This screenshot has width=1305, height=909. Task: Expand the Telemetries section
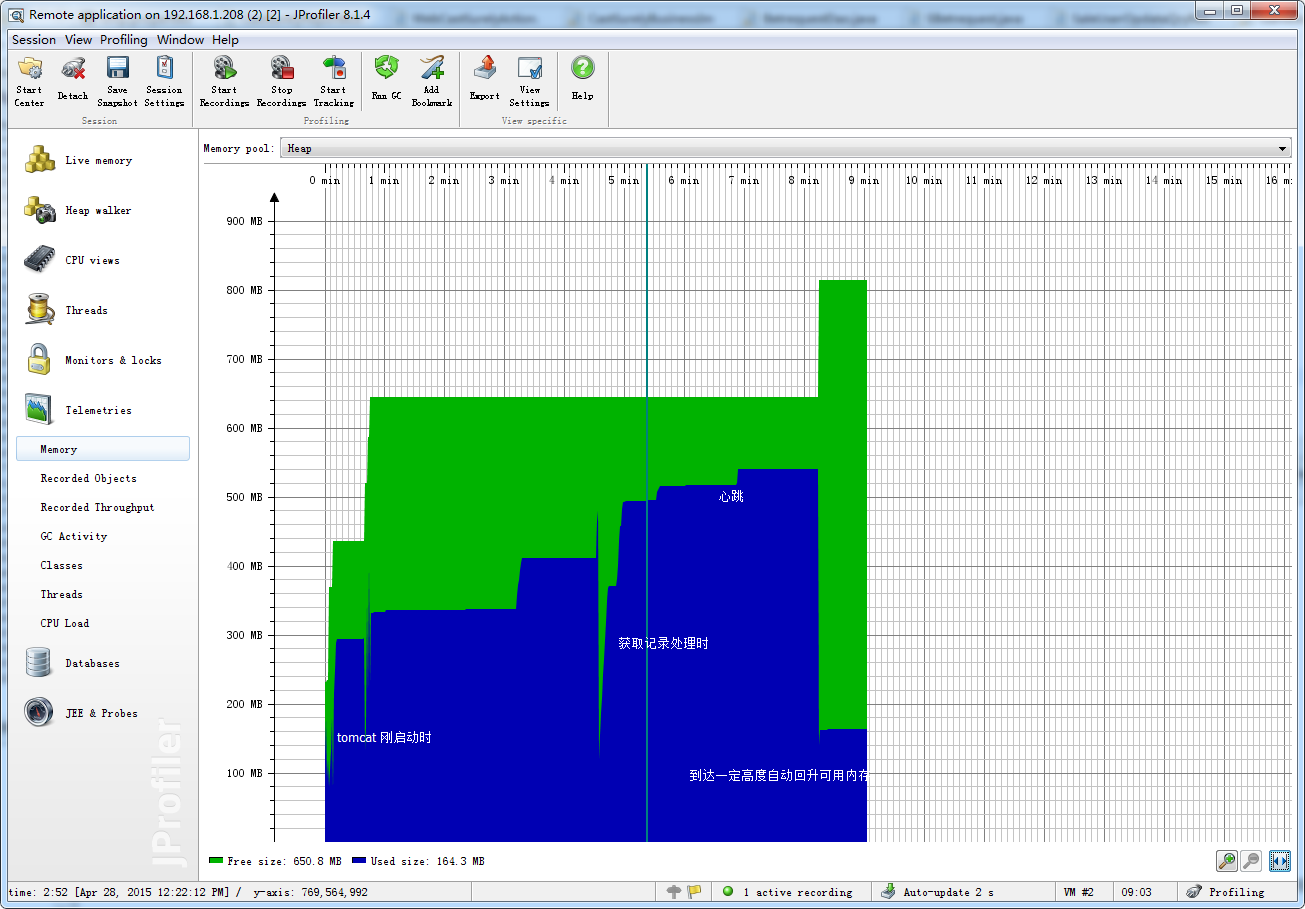point(98,410)
